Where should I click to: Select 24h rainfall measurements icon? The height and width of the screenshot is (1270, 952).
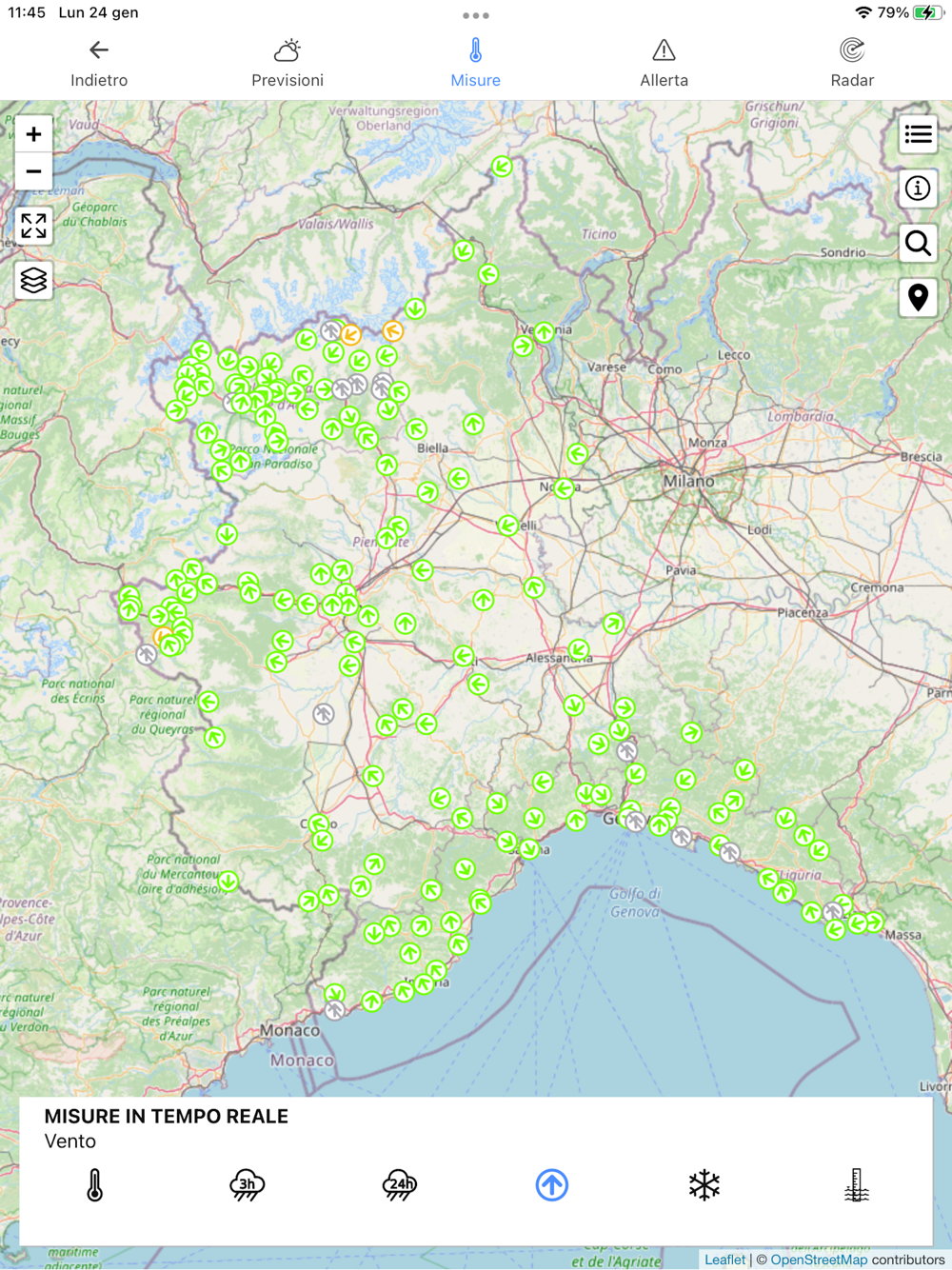pyautogui.click(x=399, y=1185)
